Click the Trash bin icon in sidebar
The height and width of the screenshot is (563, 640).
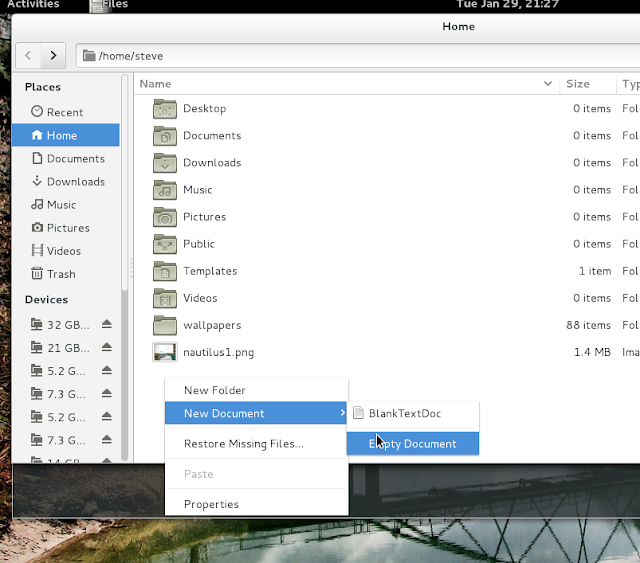37,273
